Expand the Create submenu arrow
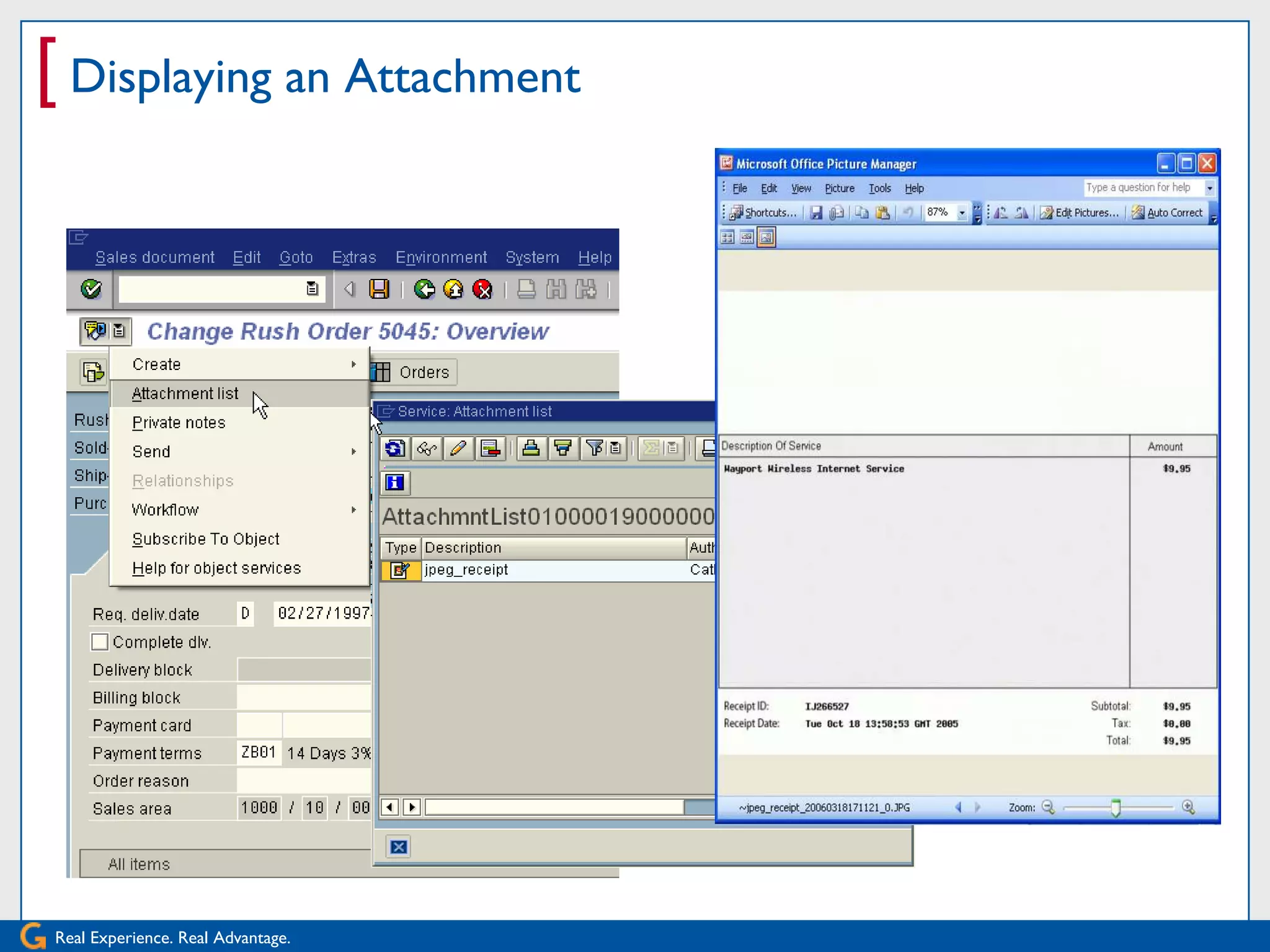Screen dimensions: 1270x952 (353, 364)
